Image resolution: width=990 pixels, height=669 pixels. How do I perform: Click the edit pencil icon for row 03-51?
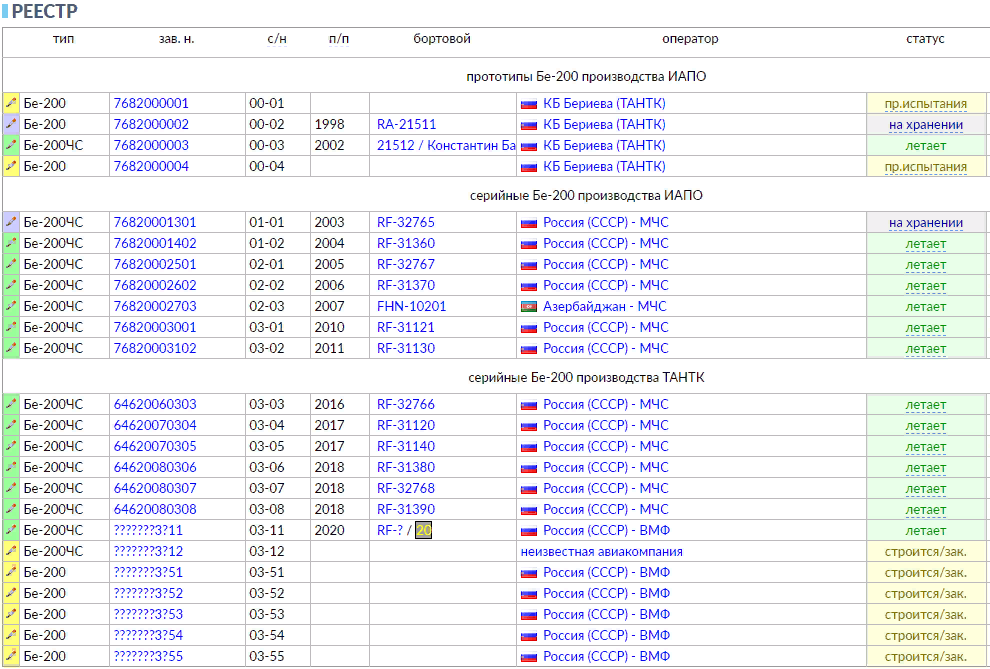click(11, 572)
